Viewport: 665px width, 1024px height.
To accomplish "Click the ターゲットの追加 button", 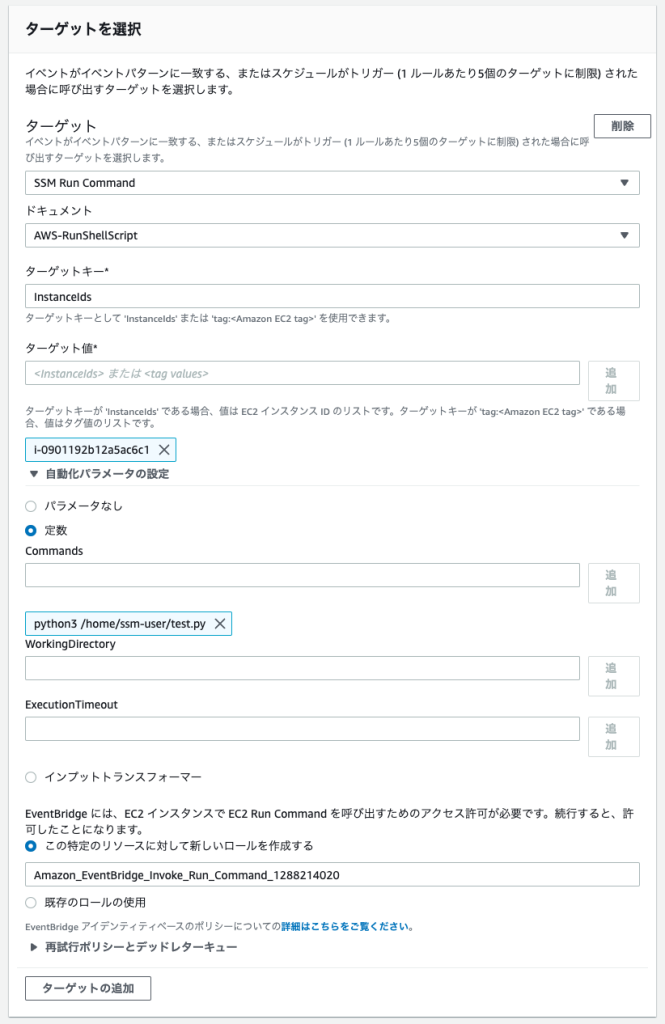I will [x=88, y=988].
